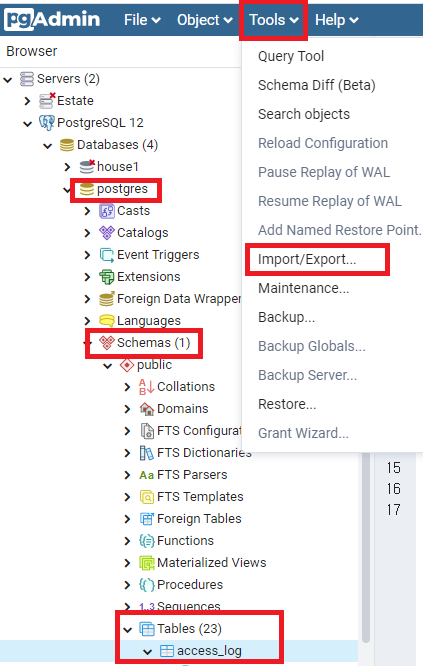Screen dimensions: 423x666
Task: Close the Tools menu
Action: pyautogui.click(x=274, y=20)
